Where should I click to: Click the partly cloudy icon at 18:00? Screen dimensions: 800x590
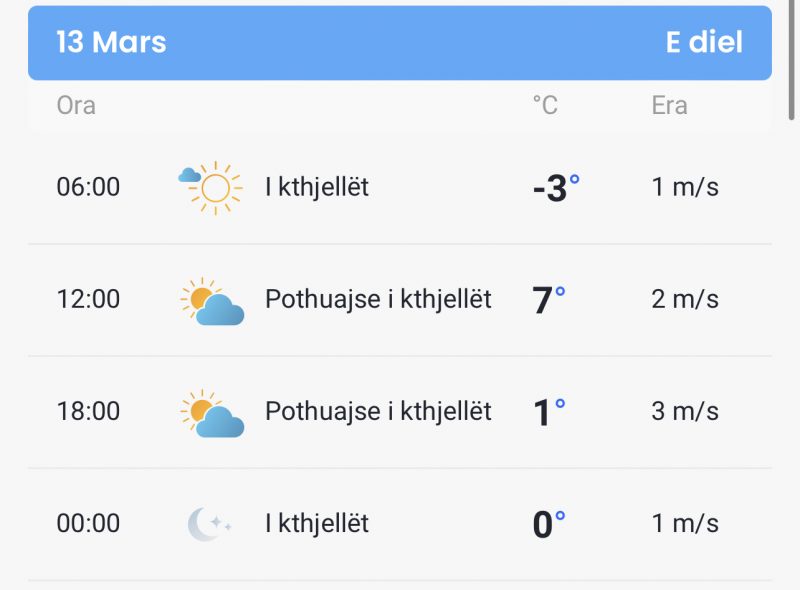(212, 412)
